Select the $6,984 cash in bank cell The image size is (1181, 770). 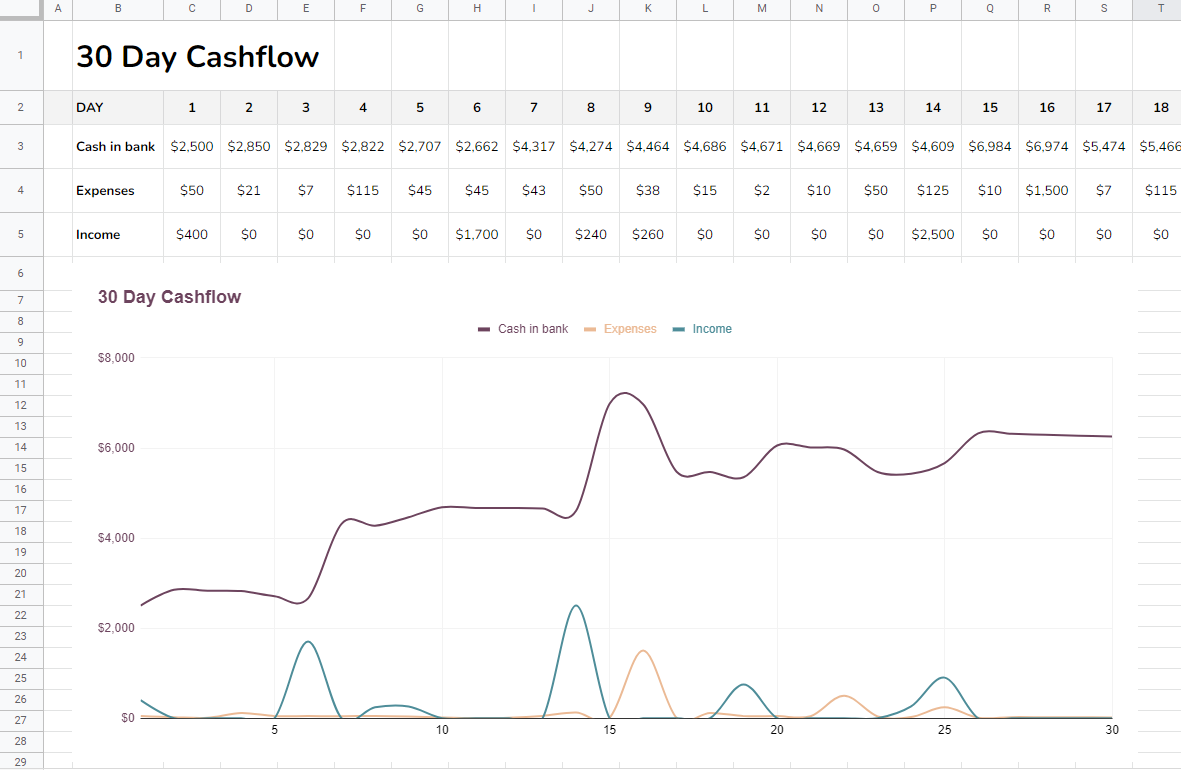989,146
